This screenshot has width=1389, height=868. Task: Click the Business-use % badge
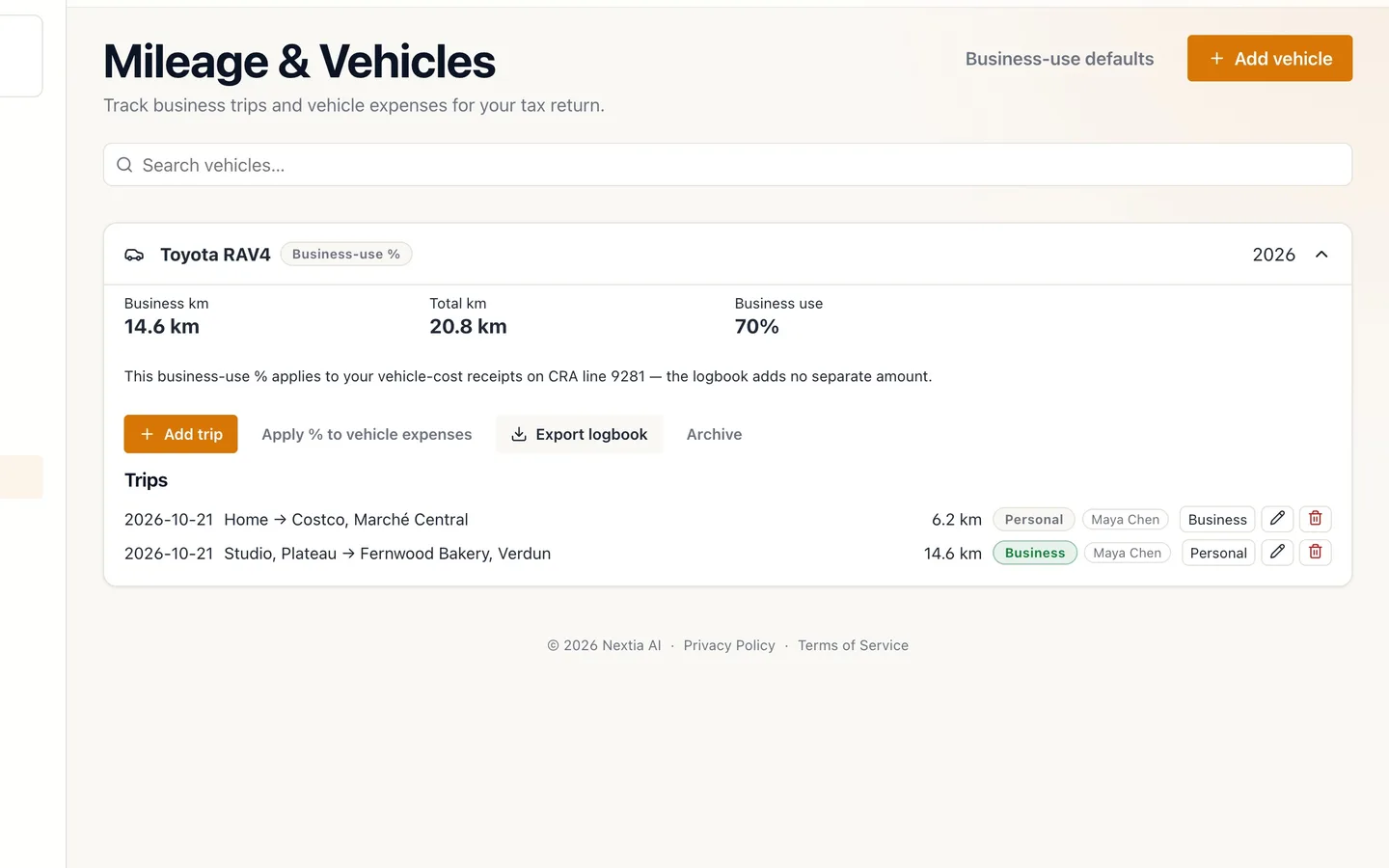pos(346,254)
